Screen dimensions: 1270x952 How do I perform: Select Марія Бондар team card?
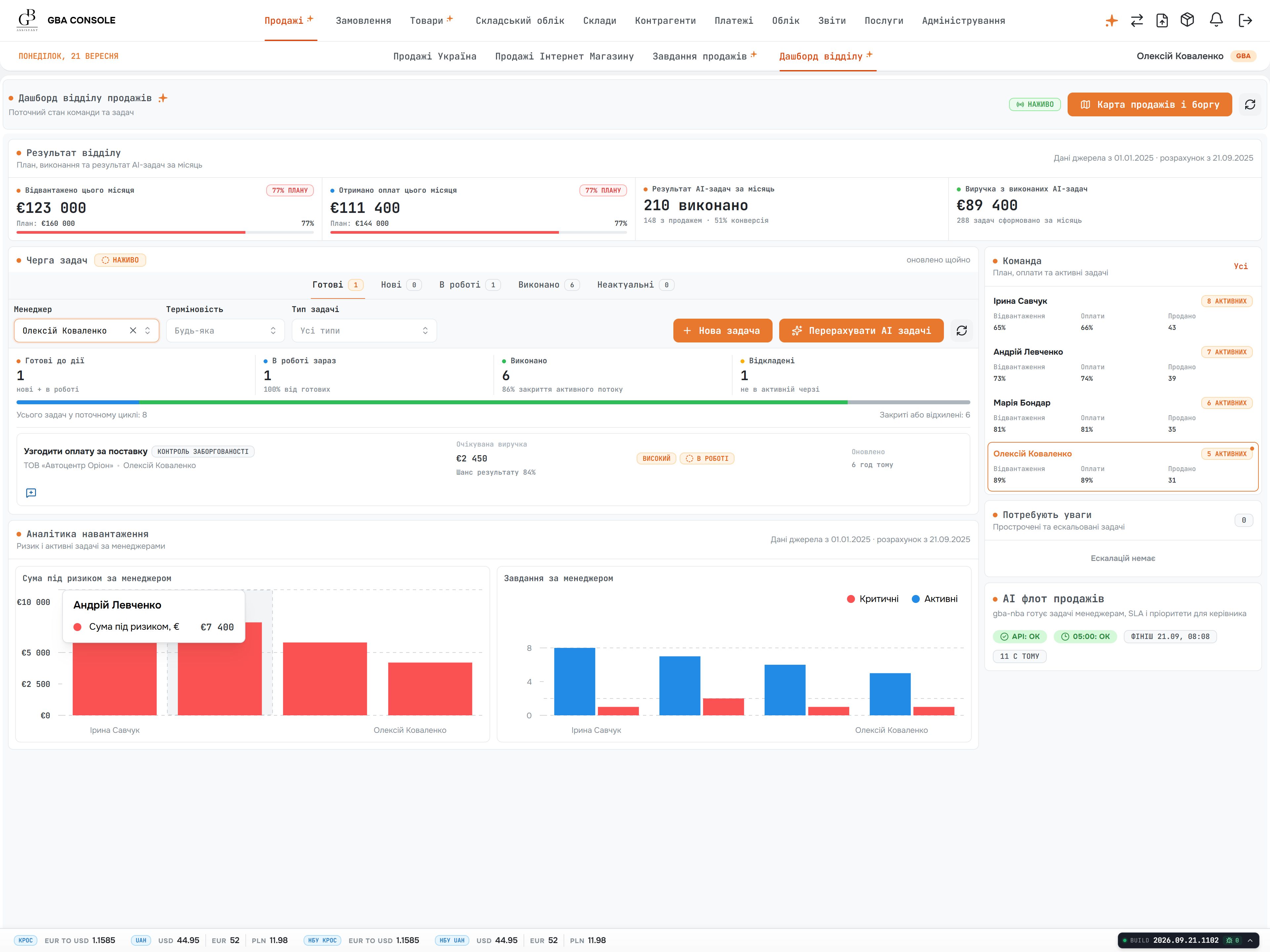click(1122, 416)
